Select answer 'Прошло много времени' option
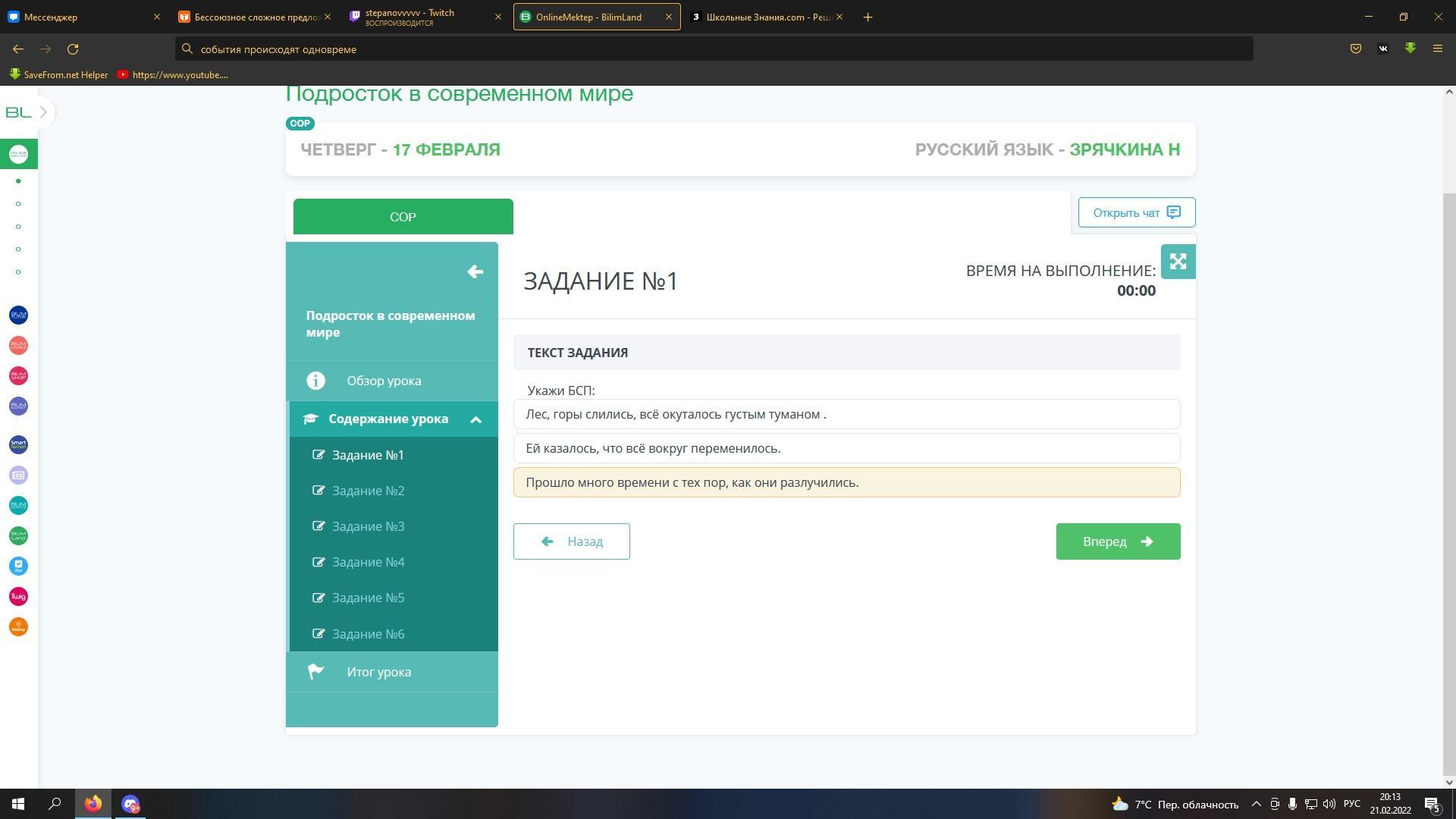This screenshot has width=1456, height=819. click(x=846, y=482)
